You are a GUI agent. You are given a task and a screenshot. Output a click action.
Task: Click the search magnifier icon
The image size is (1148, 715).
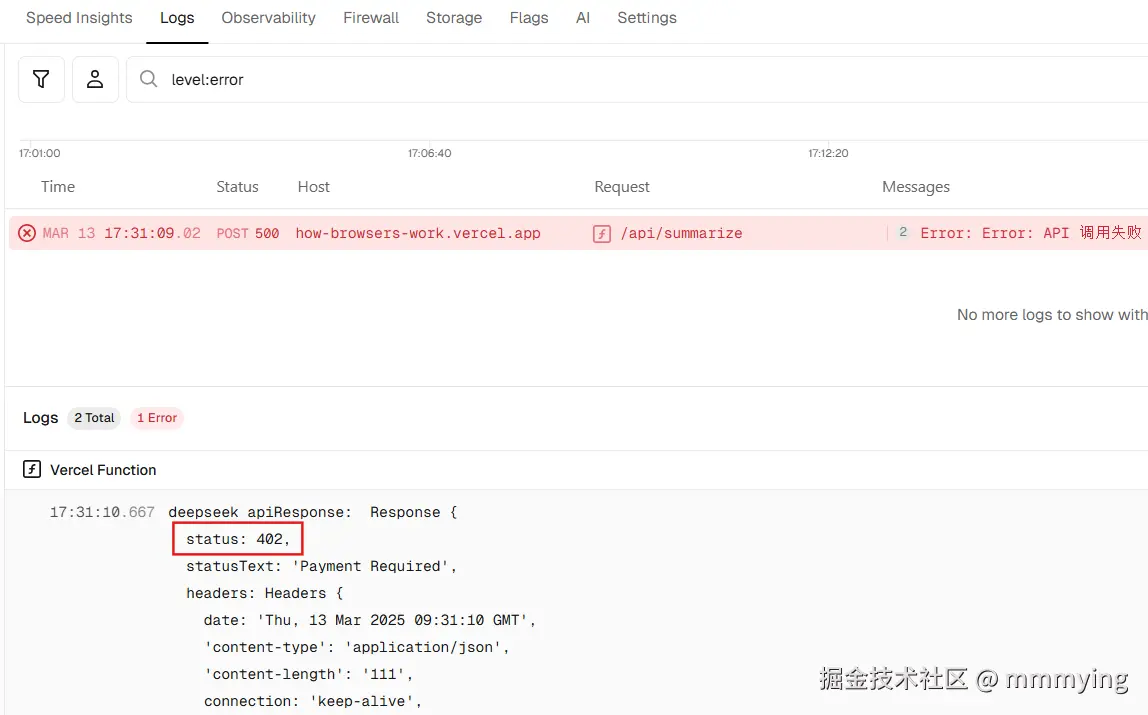coord(149,79)
